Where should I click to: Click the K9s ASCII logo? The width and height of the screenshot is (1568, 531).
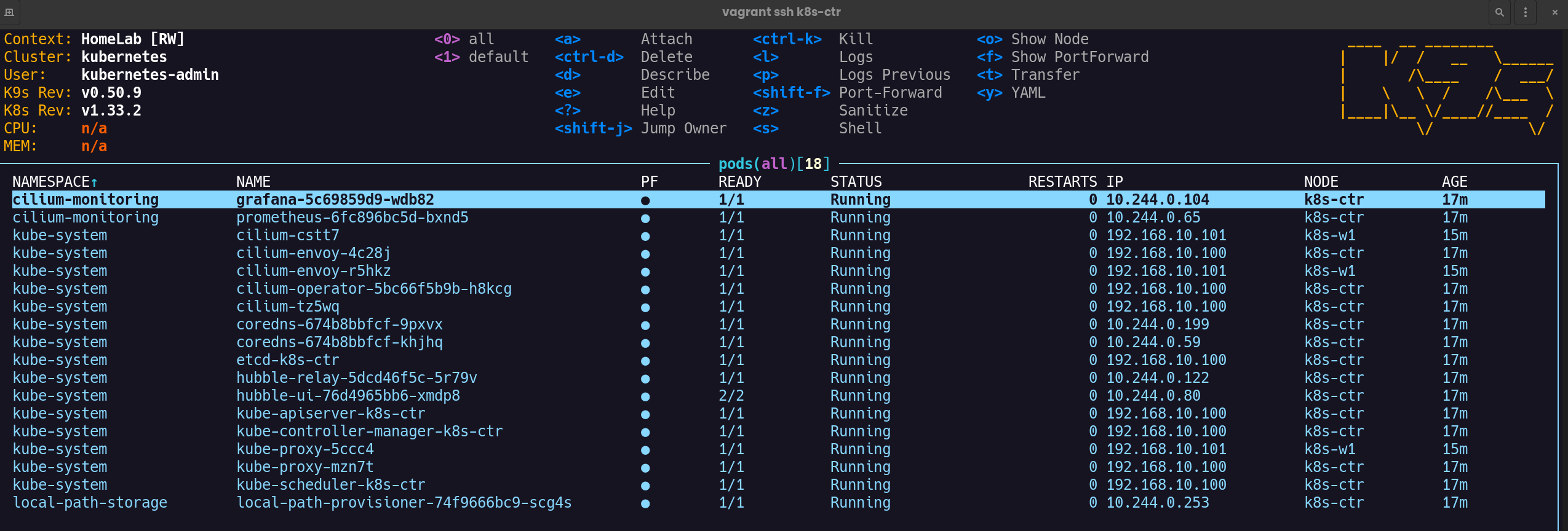point(1447,88)
